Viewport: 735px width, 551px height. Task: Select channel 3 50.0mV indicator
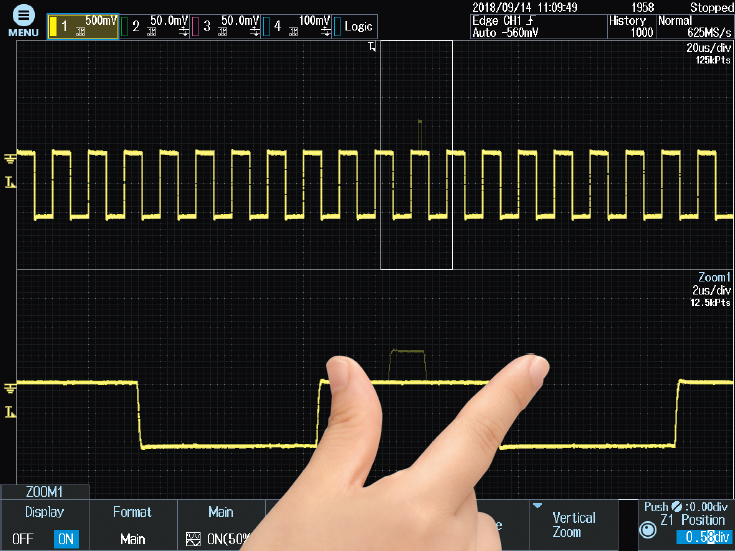click(x=225, y=26)
